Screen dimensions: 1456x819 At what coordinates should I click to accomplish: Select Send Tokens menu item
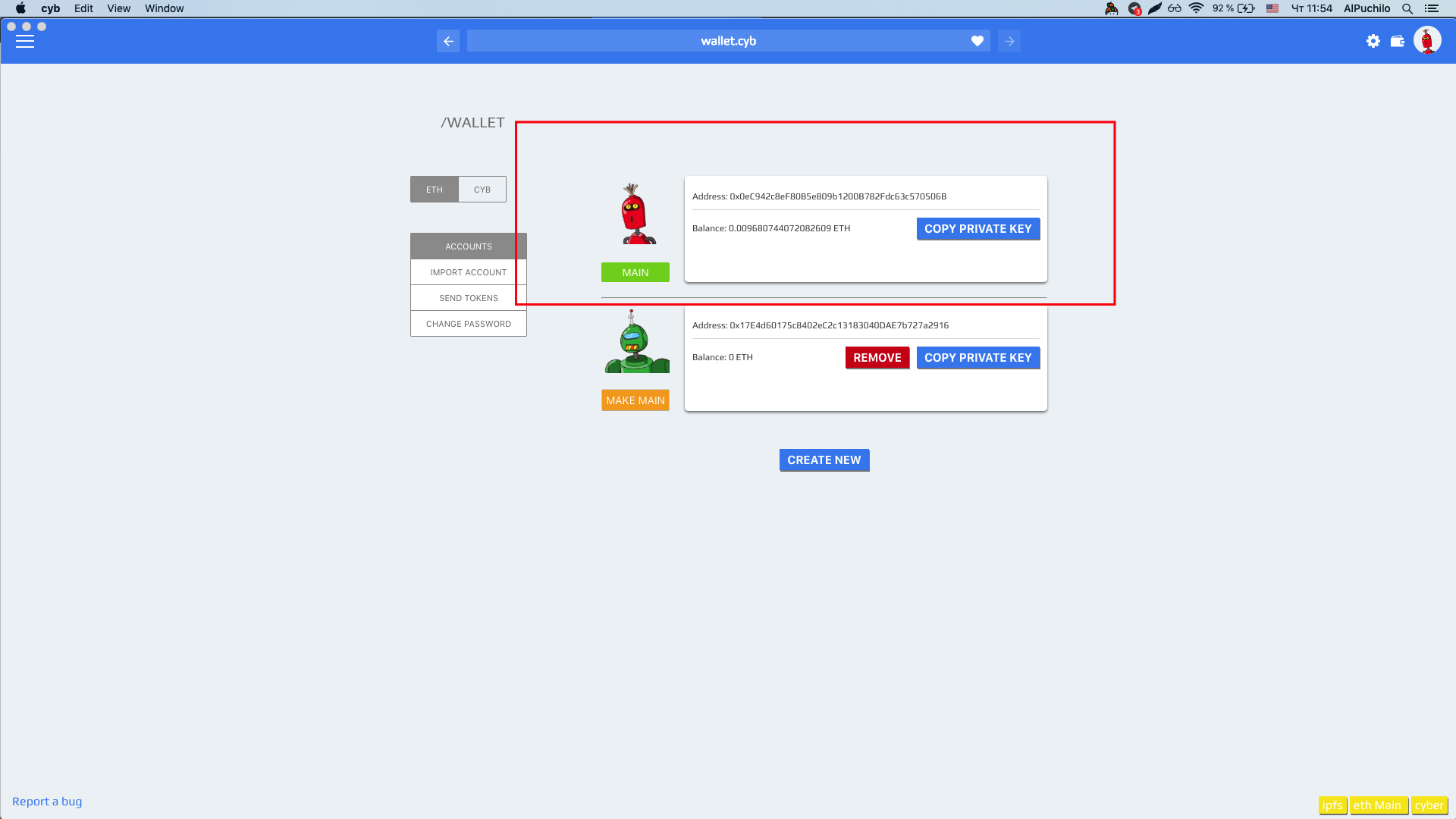(468, 298)
